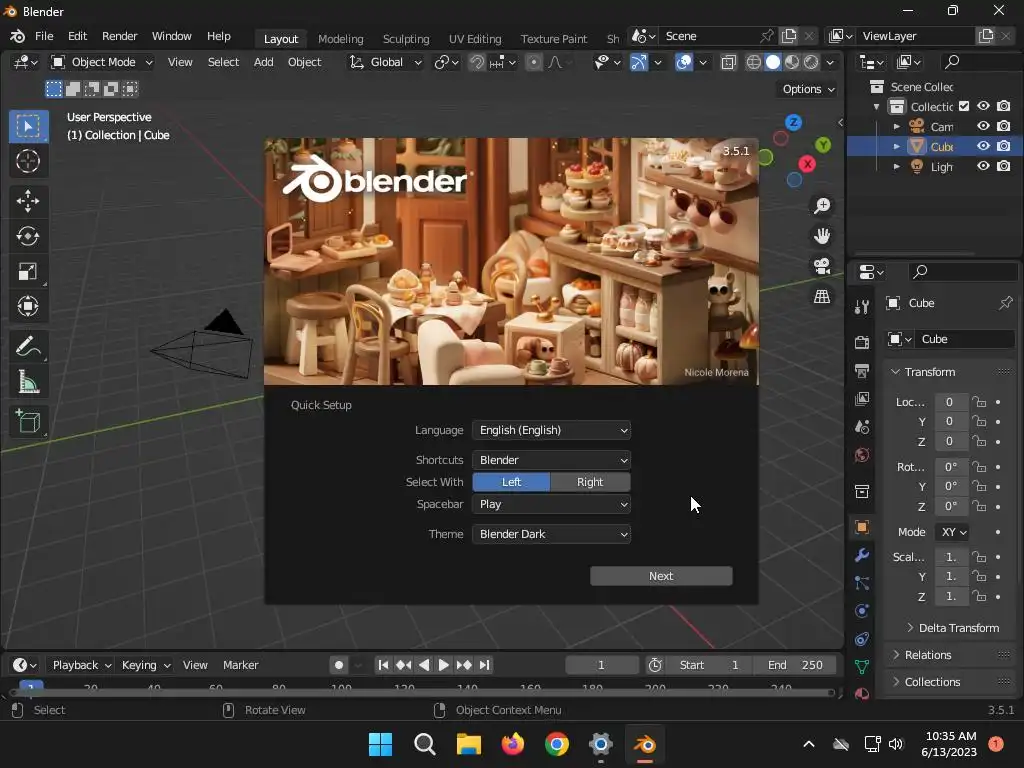1024x768 pixels.
Task: Hide the Collection in viewport
Action: coord(983,106)
